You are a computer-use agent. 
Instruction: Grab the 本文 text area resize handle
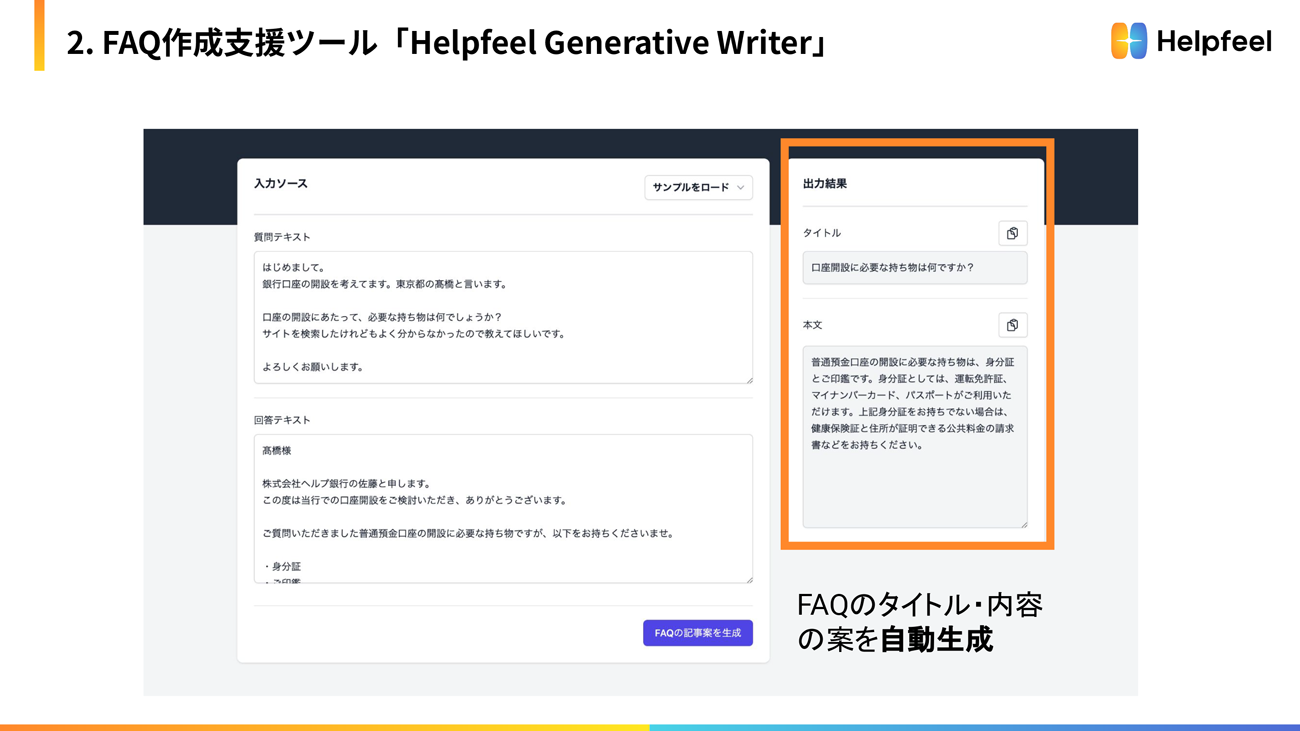pos(1023,523)
